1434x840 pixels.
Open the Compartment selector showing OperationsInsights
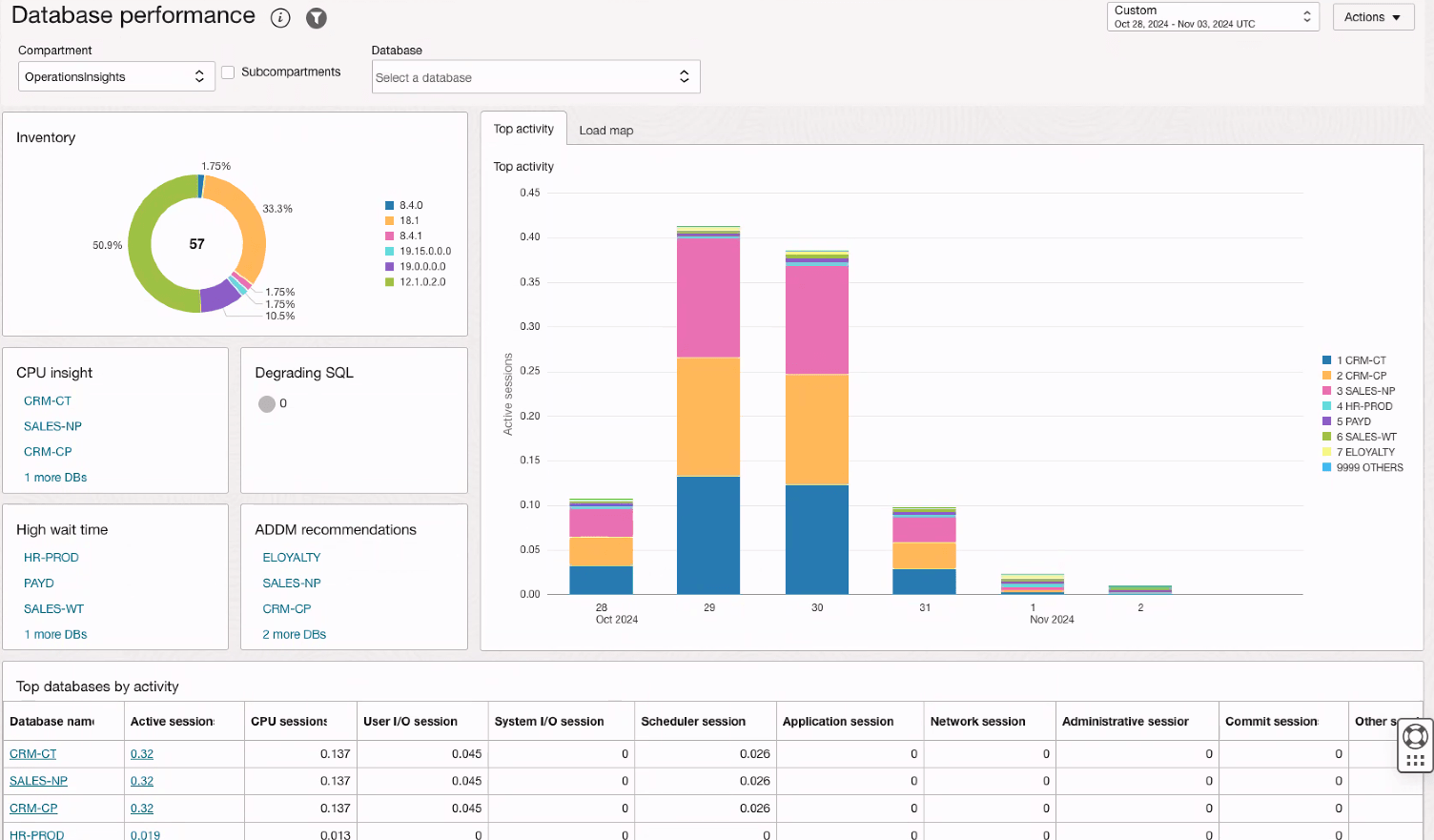coord(115,75)
